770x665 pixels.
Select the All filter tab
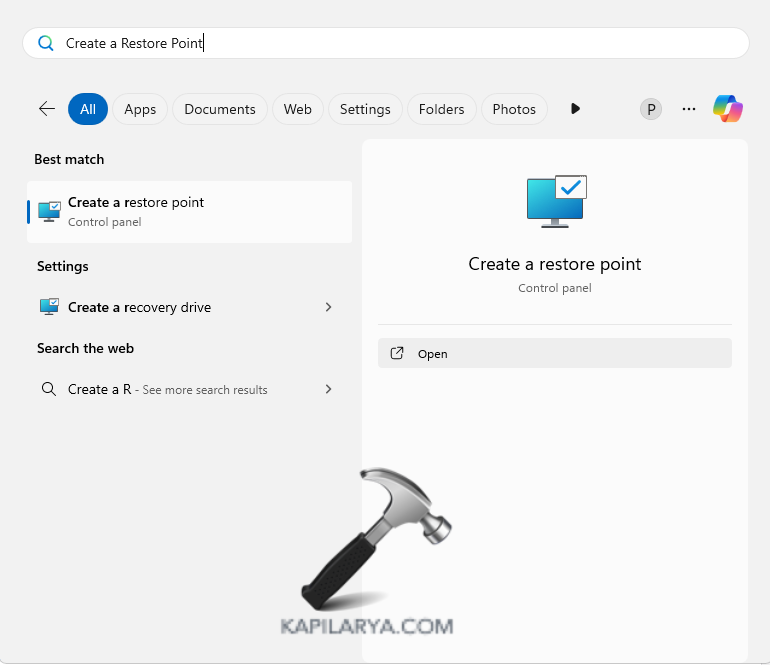[88, 109]
